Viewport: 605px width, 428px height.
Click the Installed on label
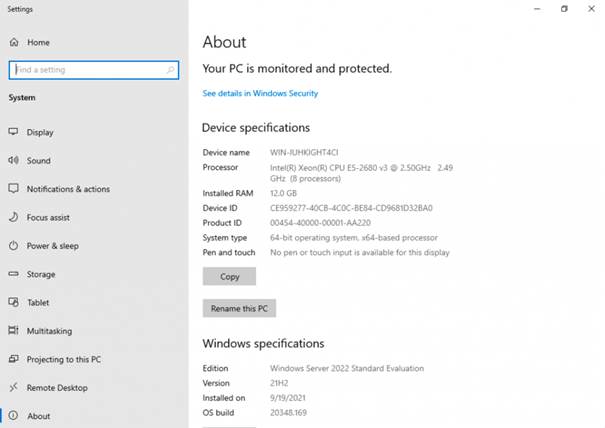[224, 398]
